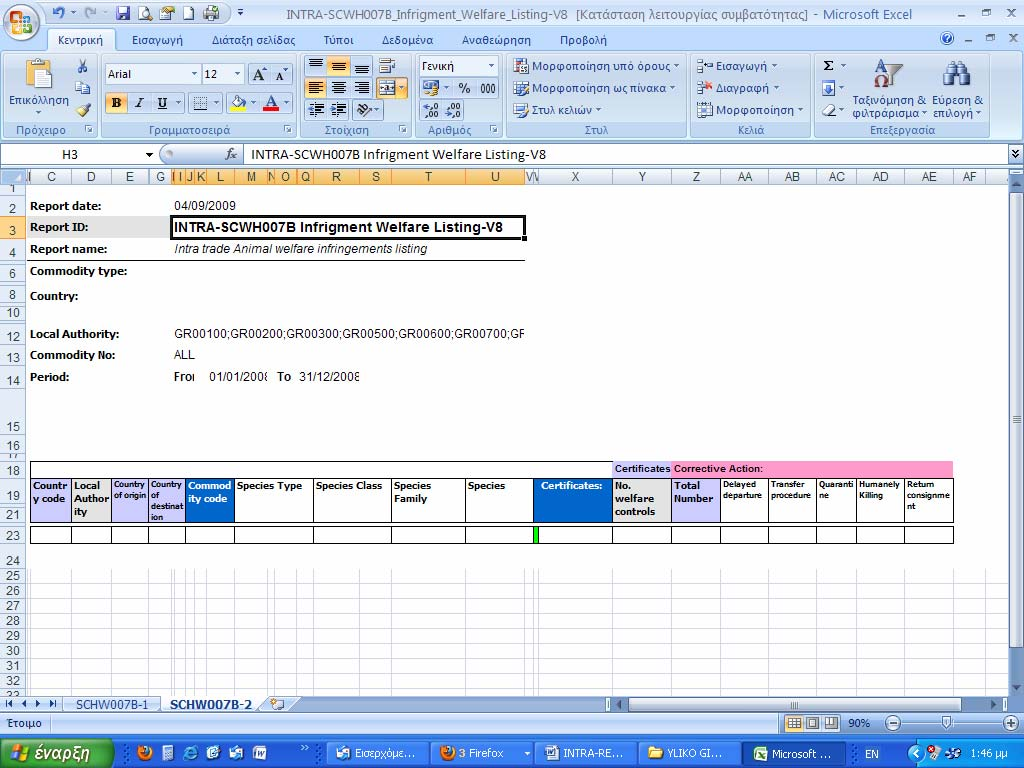Expand the formula bar chevron
1024x768 pixels.
(x=1015, y=154)
